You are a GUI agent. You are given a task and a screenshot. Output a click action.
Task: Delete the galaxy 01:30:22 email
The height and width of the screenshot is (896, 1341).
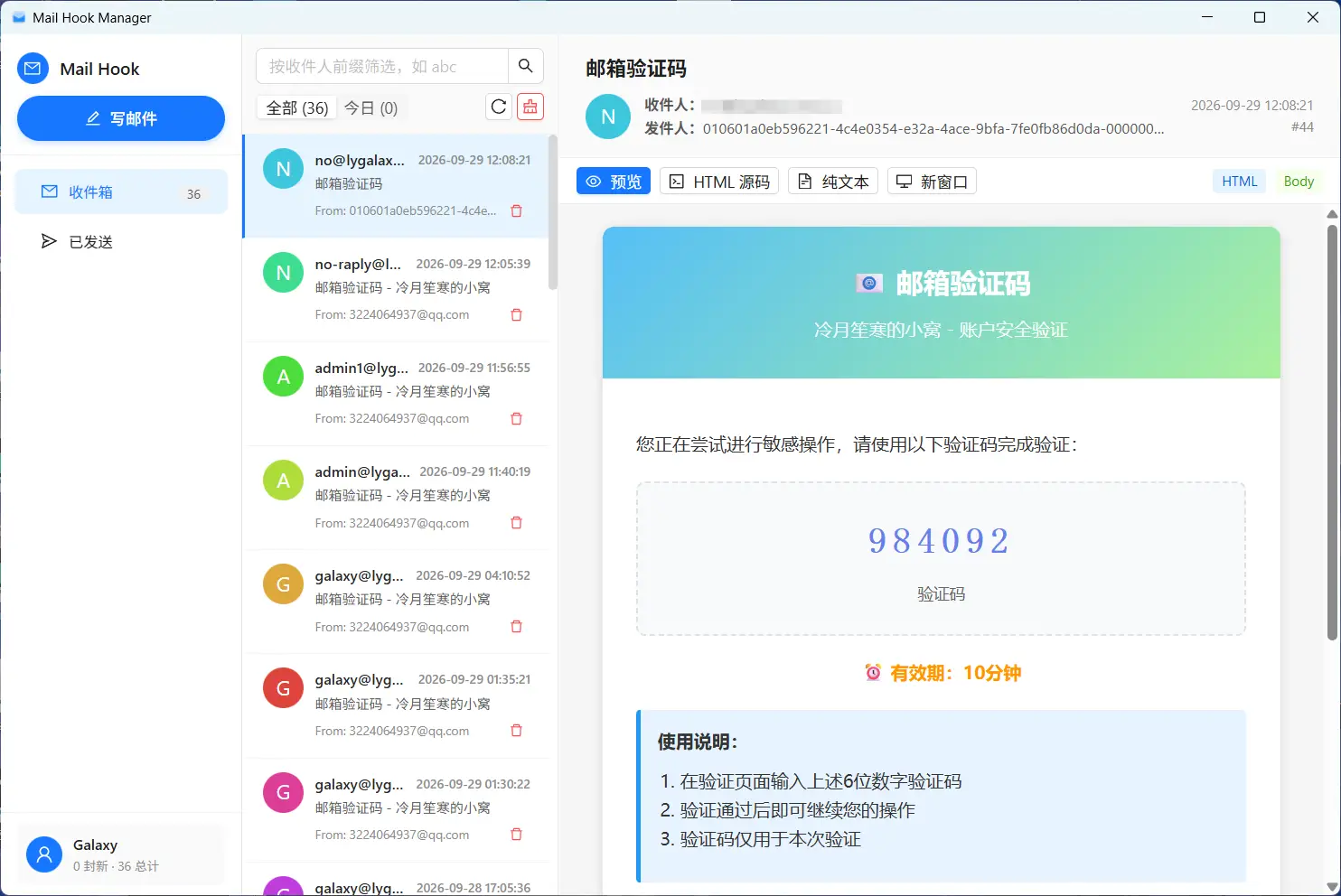pos(517,835)
